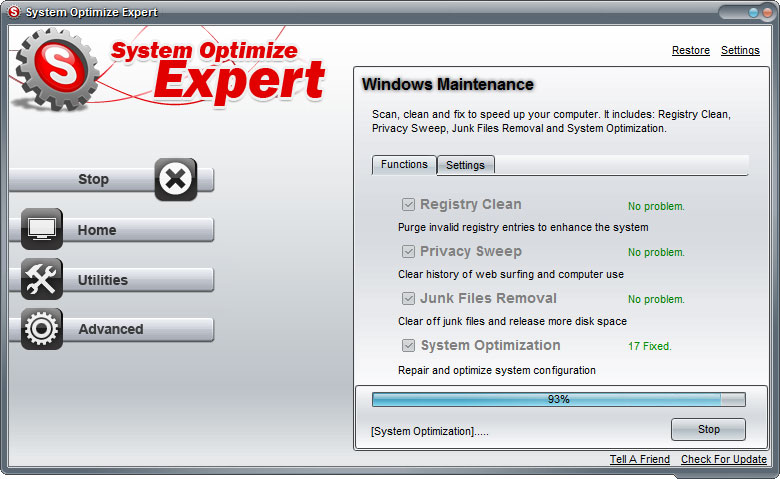Click the Check For Update link
Viewport: 780px width, 479px height.
[724, 459]
